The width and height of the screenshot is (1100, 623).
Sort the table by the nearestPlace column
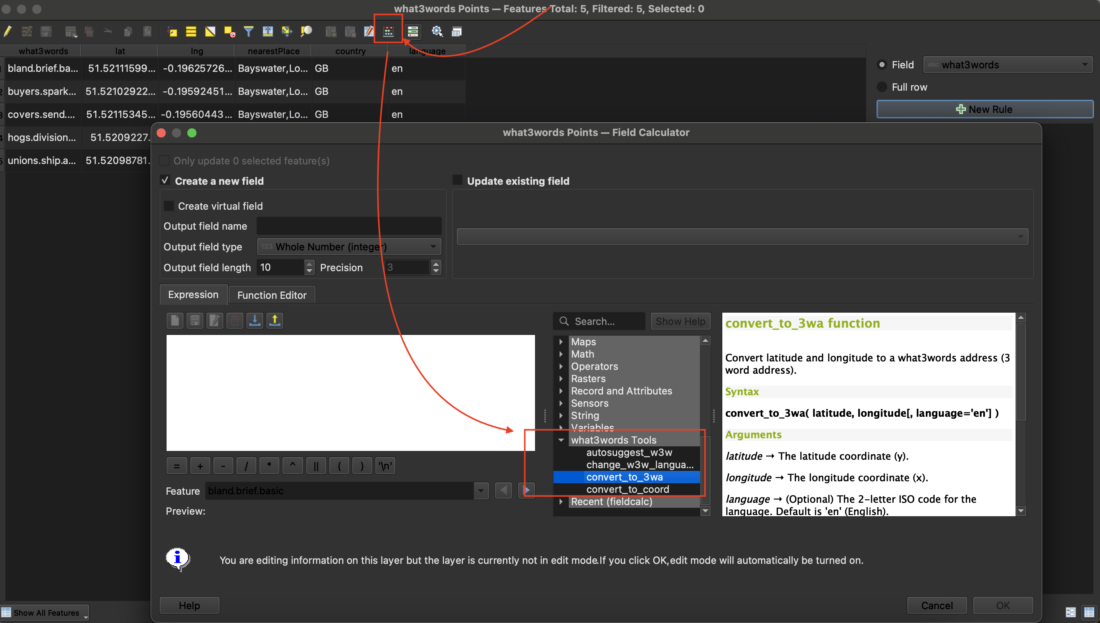[x=273, y=51]
